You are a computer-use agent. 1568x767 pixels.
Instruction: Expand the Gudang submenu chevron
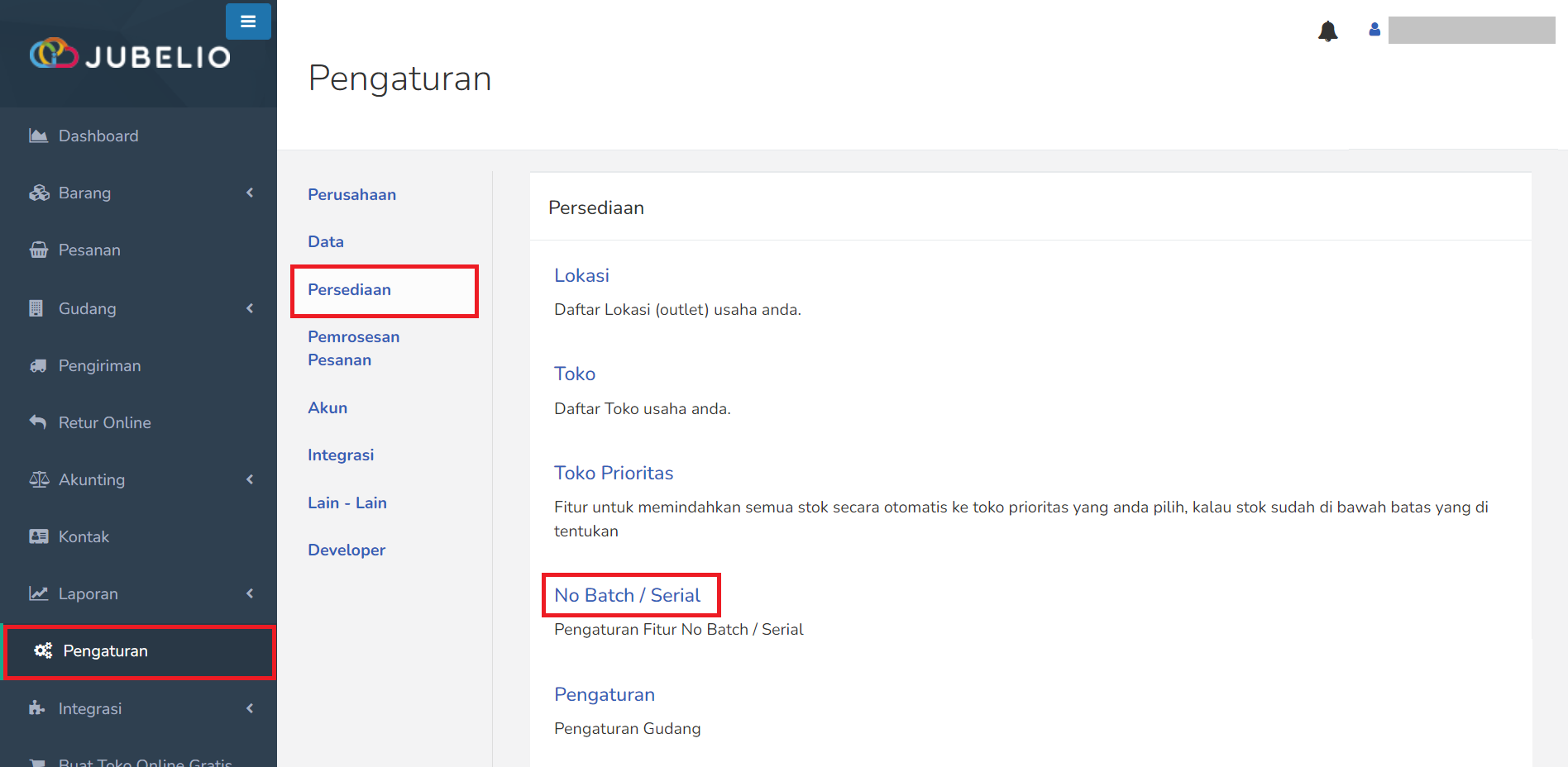pos(250,308)
